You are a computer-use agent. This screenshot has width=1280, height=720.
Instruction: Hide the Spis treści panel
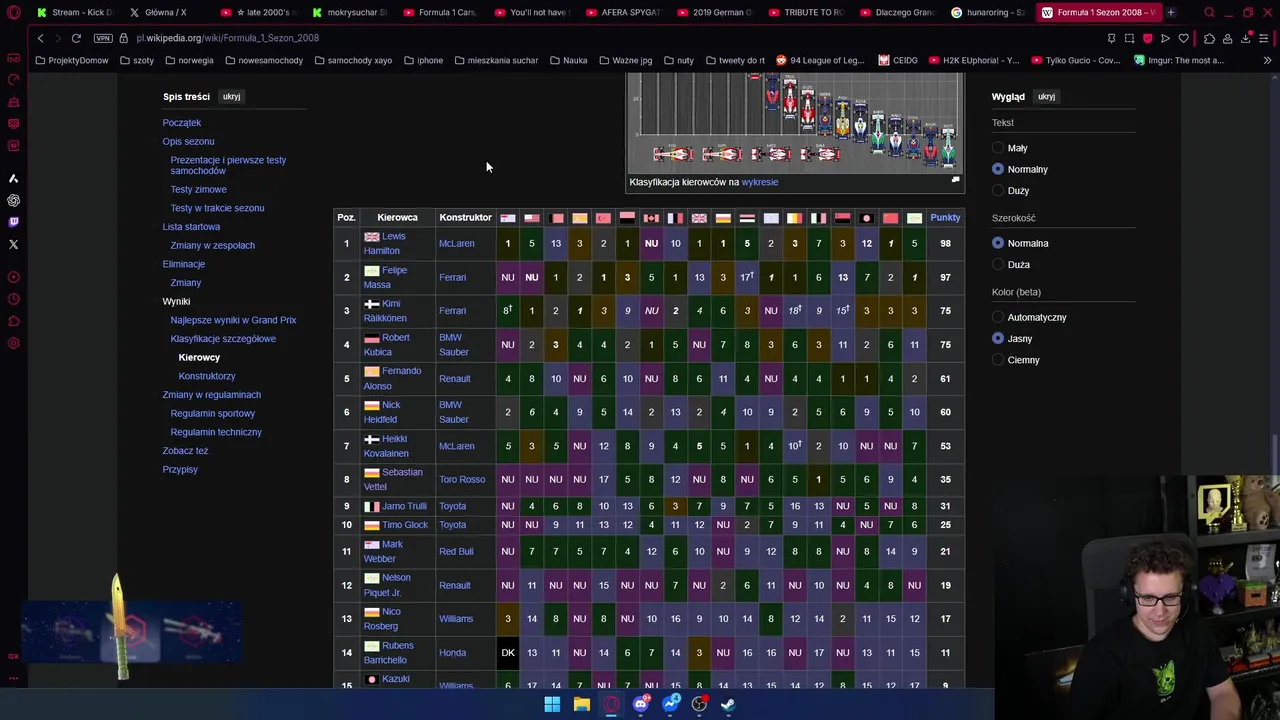coord(231,97)
